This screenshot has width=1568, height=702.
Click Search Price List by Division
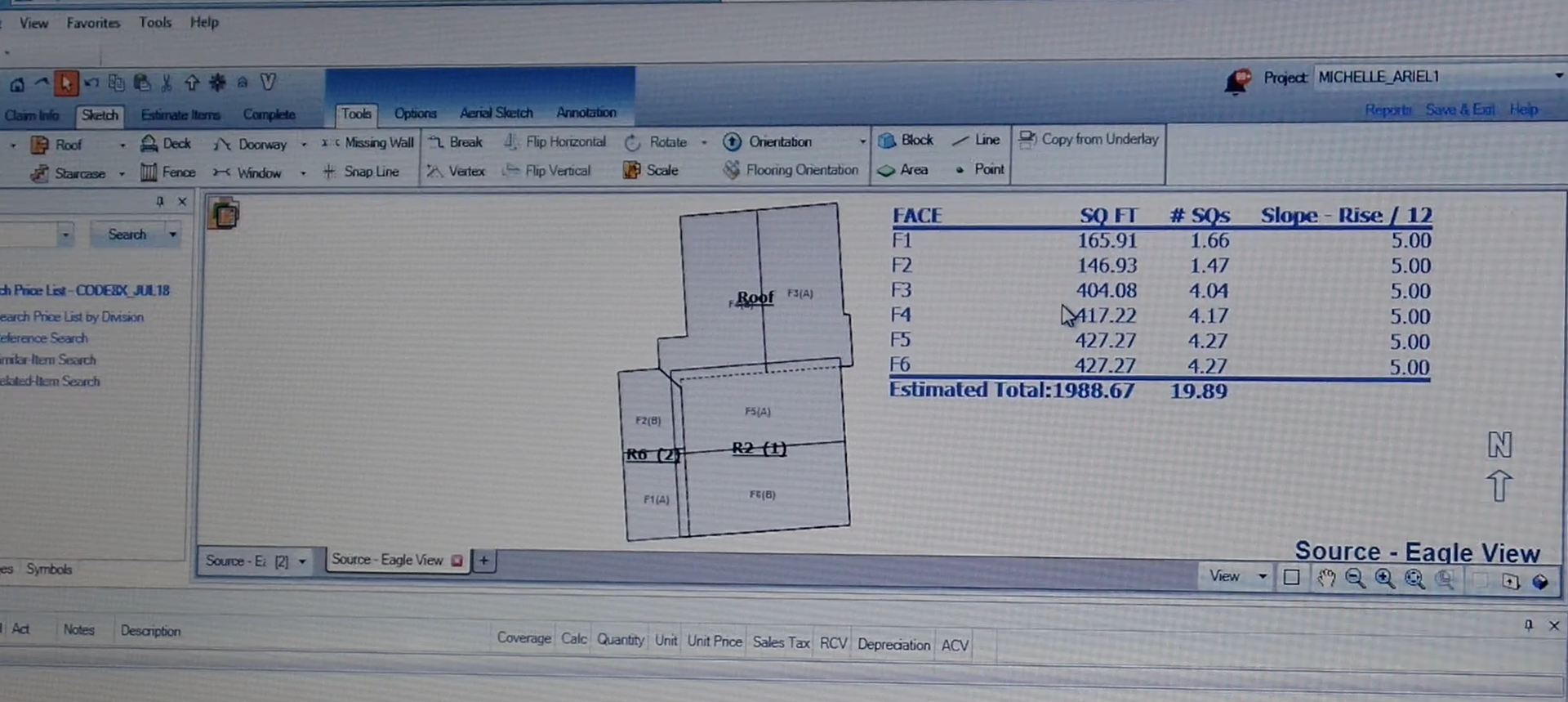point(72,317)
